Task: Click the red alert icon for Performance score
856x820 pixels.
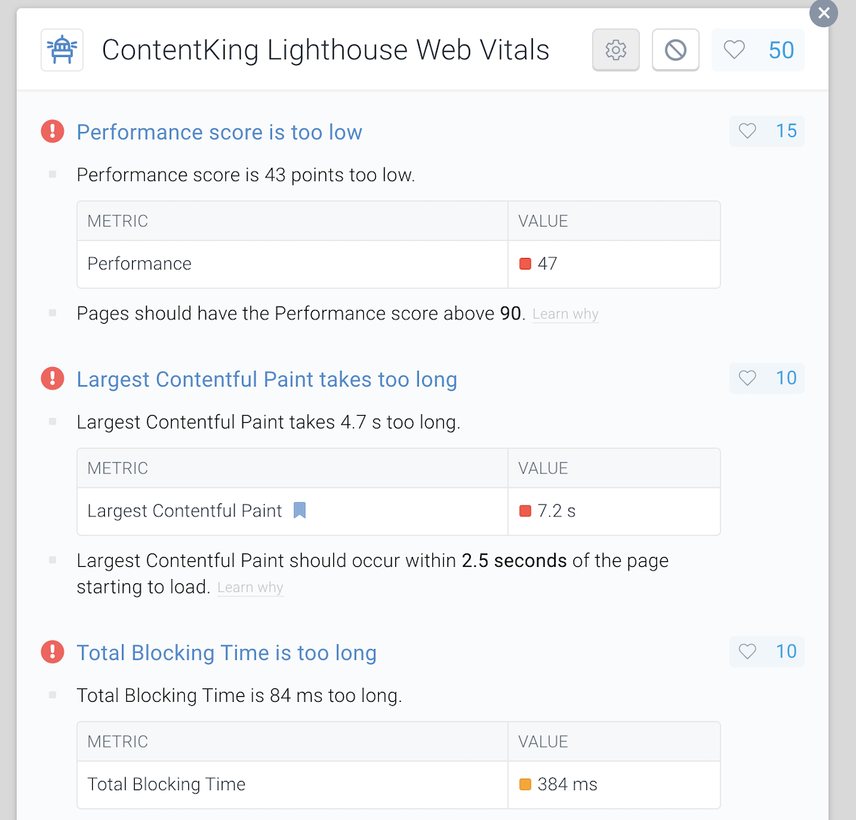Action: tap(52, 131)
